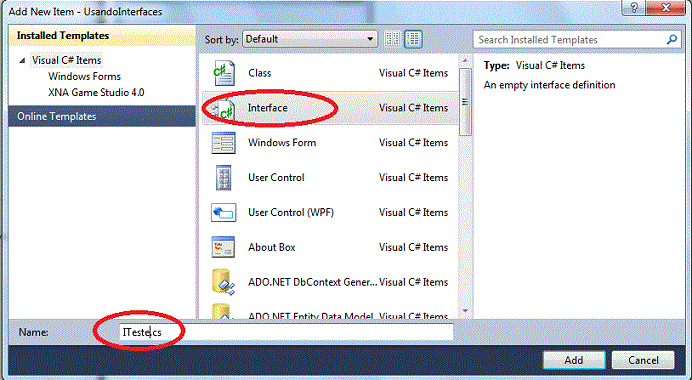Click the Cancel button
The height and width of the screenshot is (380, 692).
click(643, 360)
